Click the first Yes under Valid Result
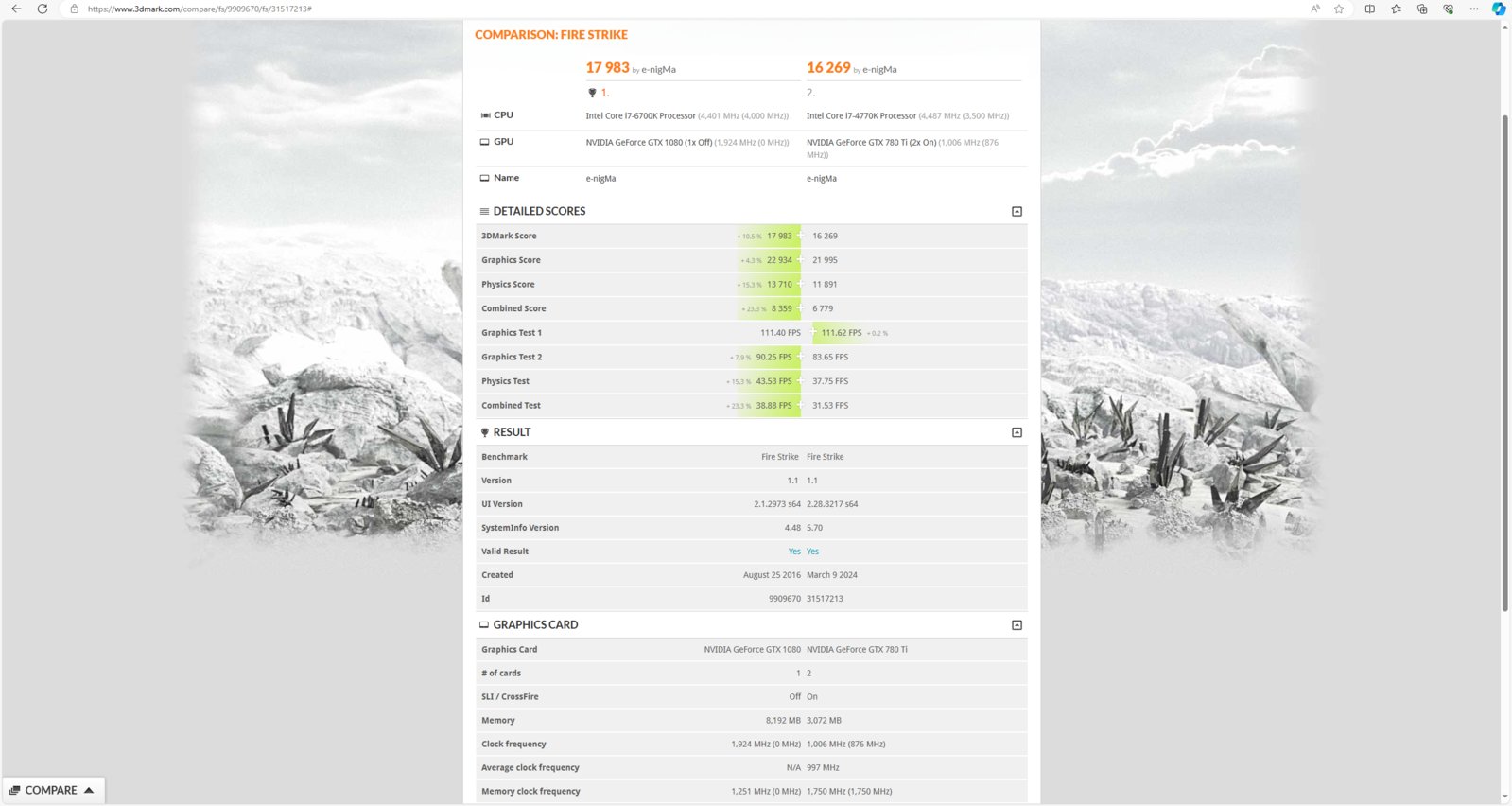Image resolution: width=1512 pixels, height=806 pixels. (x=794, y=552)
